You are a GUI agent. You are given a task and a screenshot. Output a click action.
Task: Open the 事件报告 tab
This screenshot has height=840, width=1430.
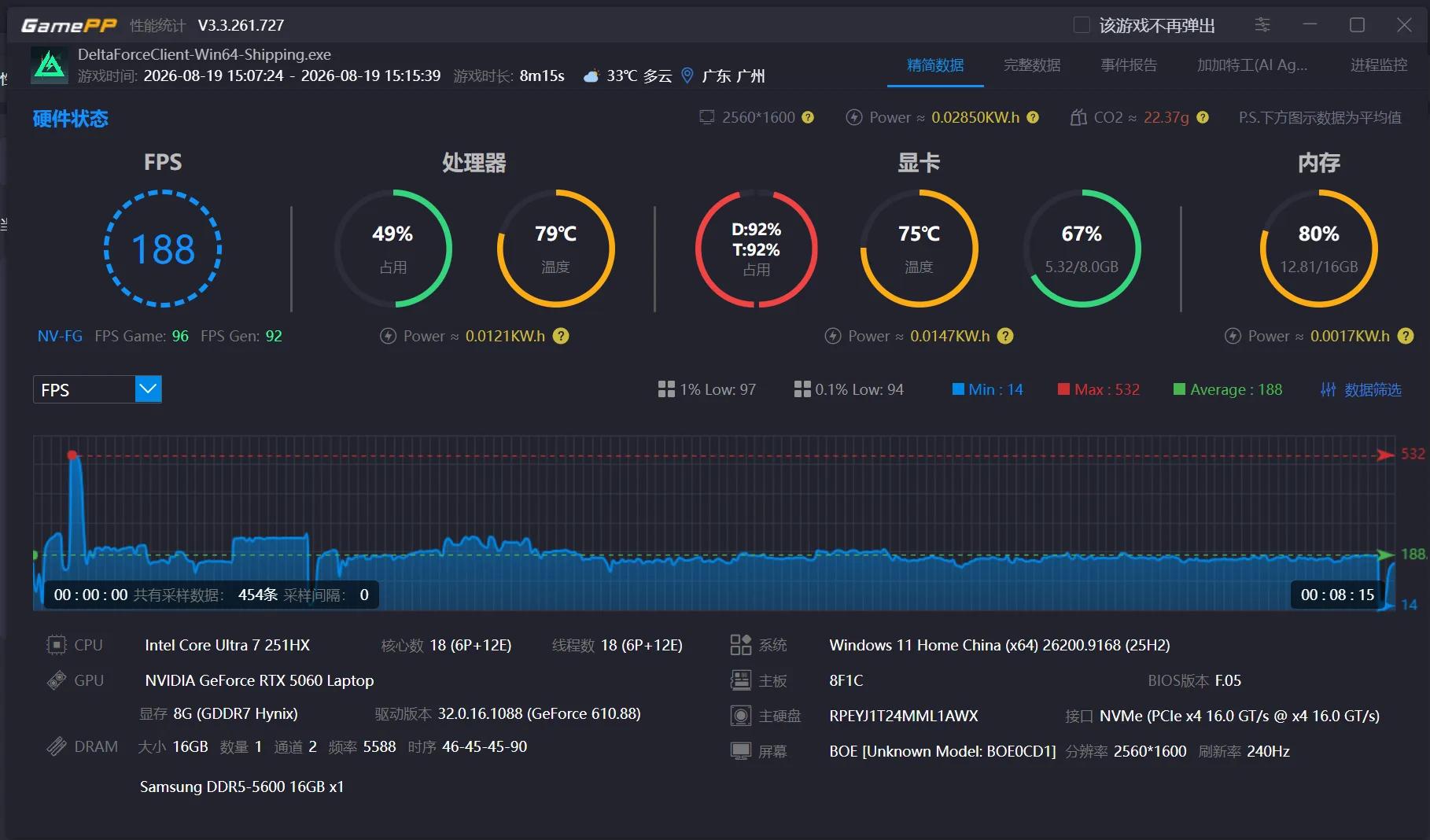click(x=1129, y=65)
